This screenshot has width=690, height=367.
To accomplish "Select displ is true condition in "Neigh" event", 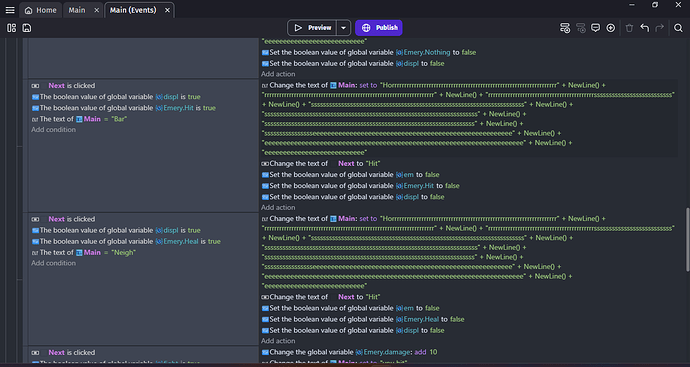I will click(x=116, y=230).
